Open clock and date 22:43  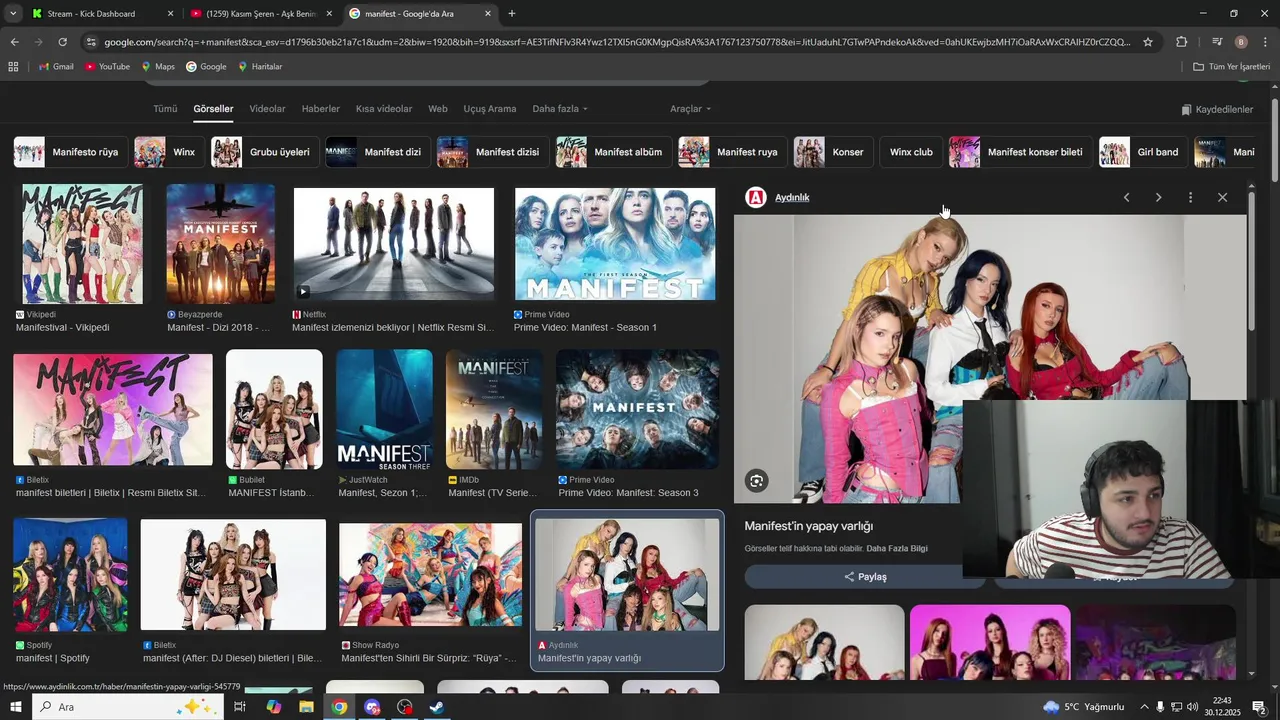click(1222, 707)
